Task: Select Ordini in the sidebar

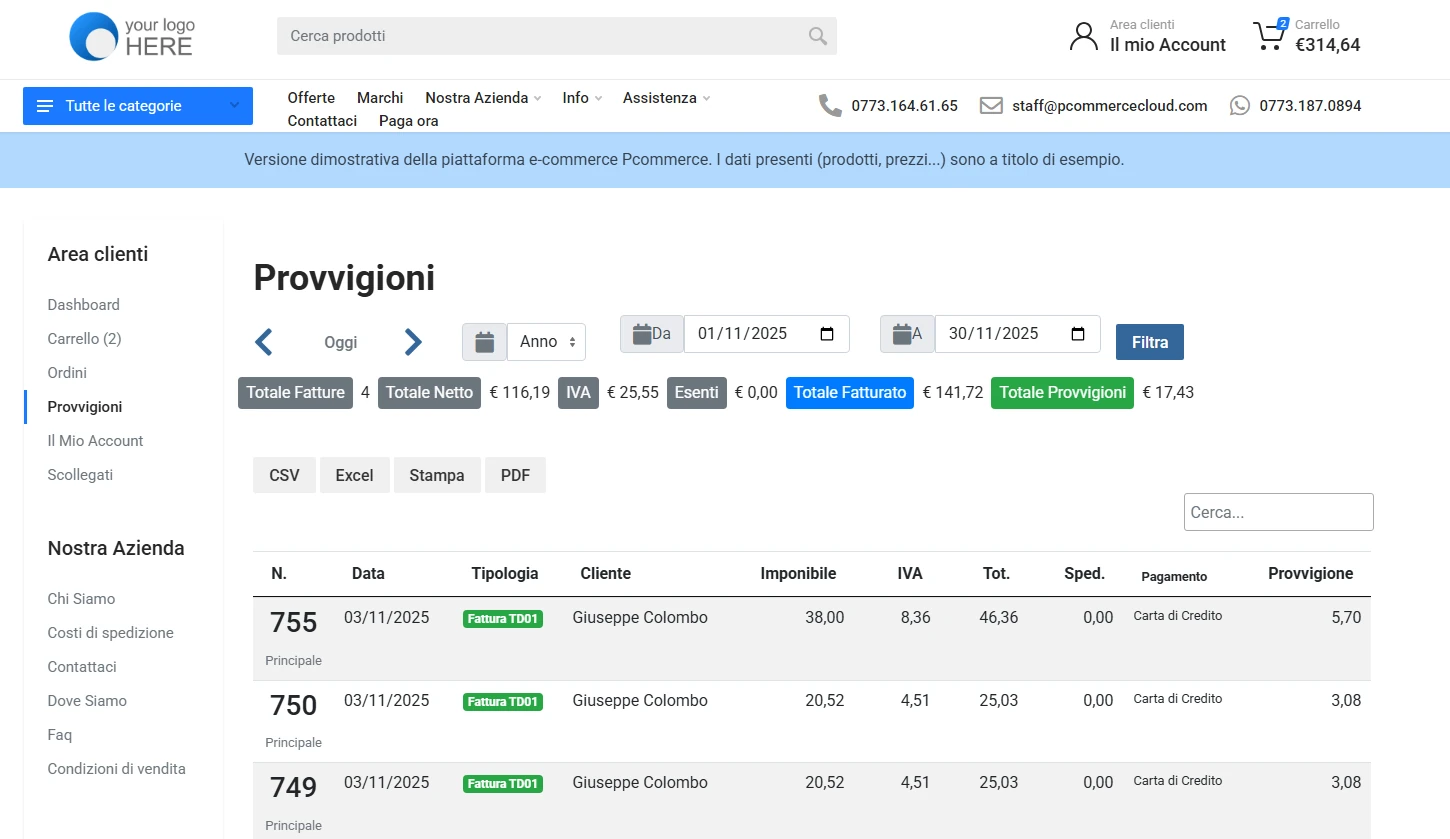Action: 67,373
